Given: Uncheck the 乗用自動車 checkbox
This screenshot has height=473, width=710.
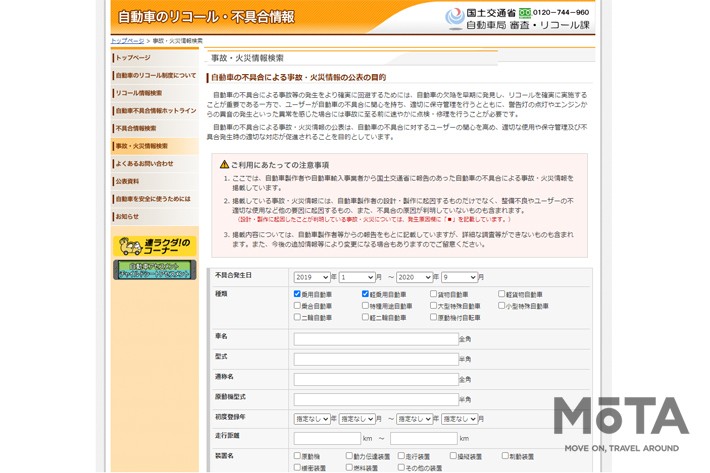Looking at the screenshot, I should (297, 294).
